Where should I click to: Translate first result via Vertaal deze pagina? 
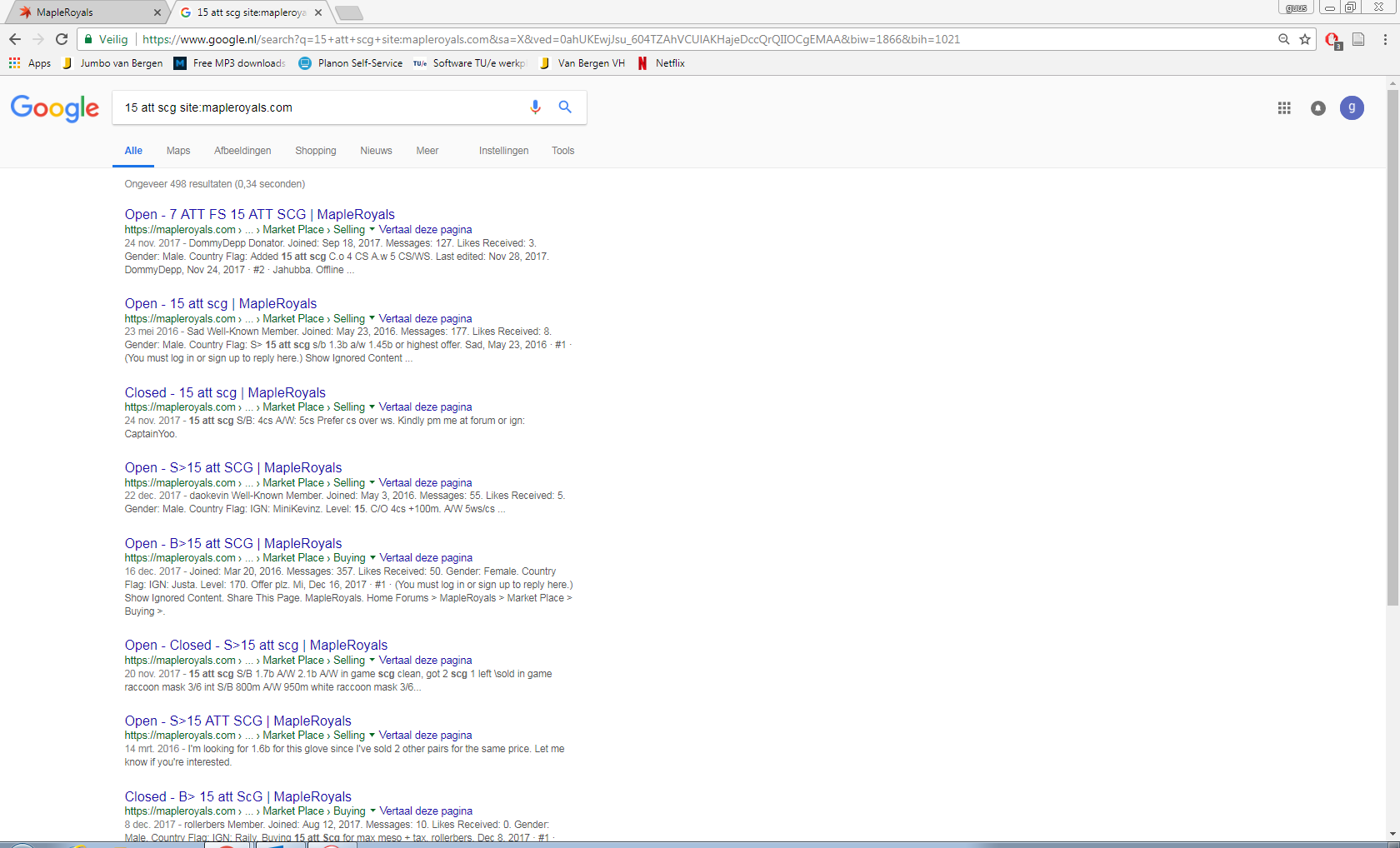pos(426,230)
